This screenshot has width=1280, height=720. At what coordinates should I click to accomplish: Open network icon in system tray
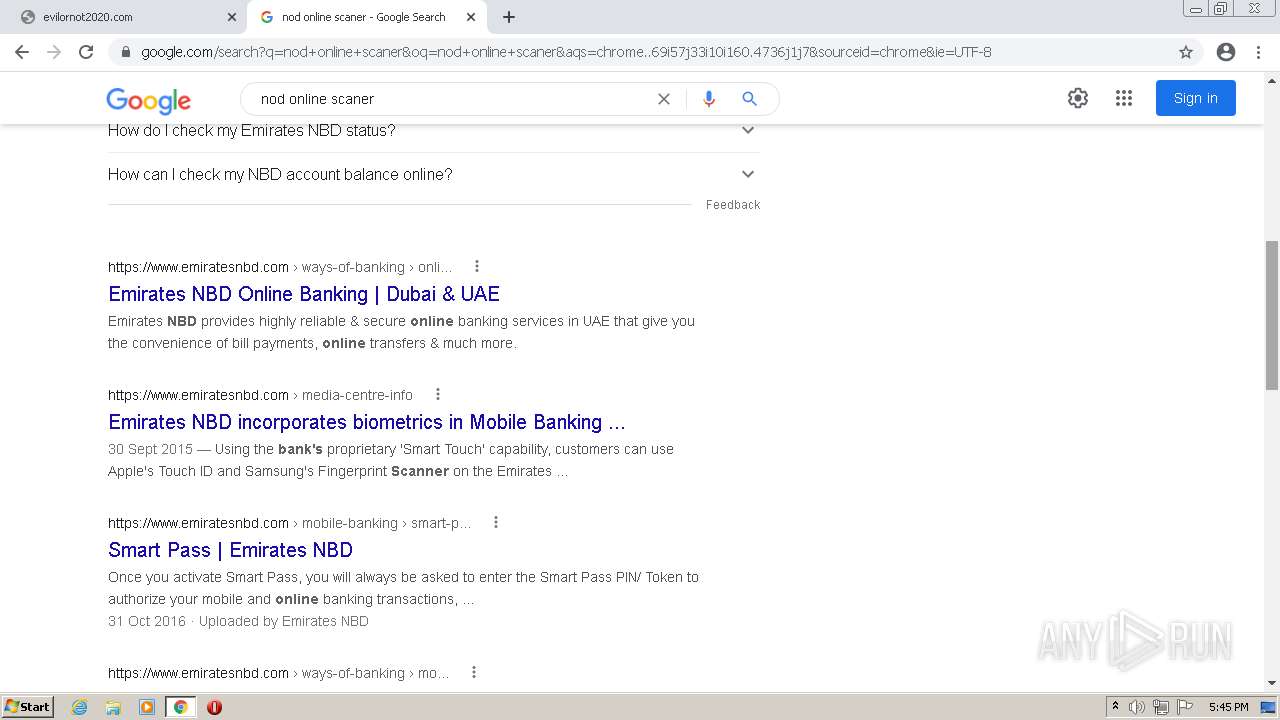[x=1161, y=707]
